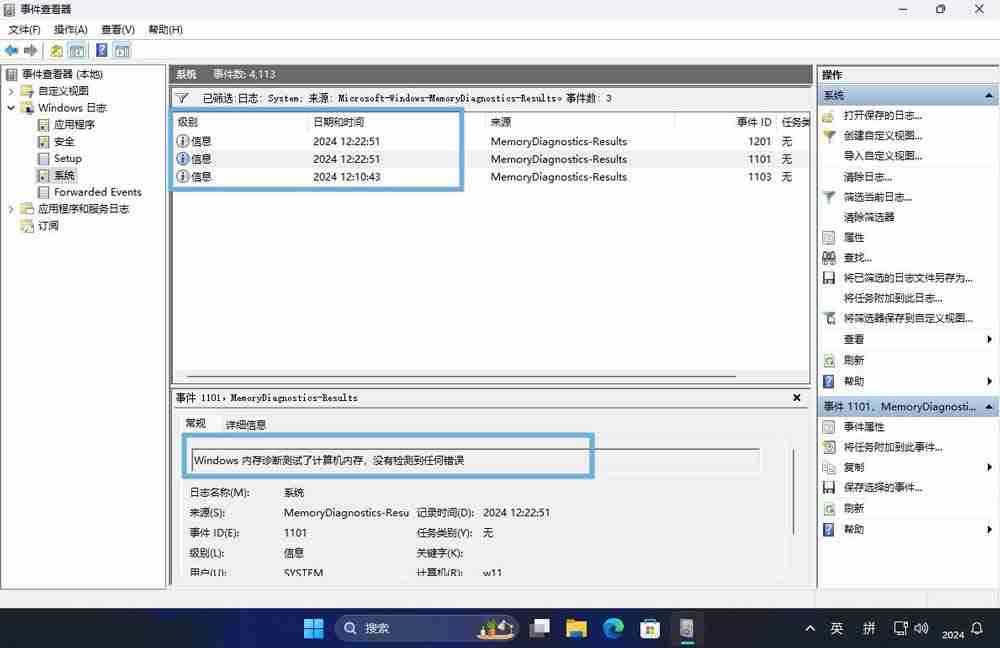Click the Help icon in the toolbar

(100, 50)
